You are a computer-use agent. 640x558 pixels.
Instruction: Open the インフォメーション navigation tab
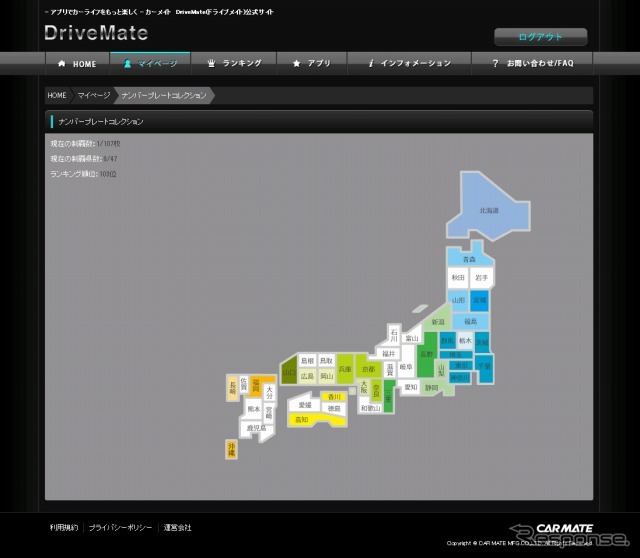tap(409, 63)
